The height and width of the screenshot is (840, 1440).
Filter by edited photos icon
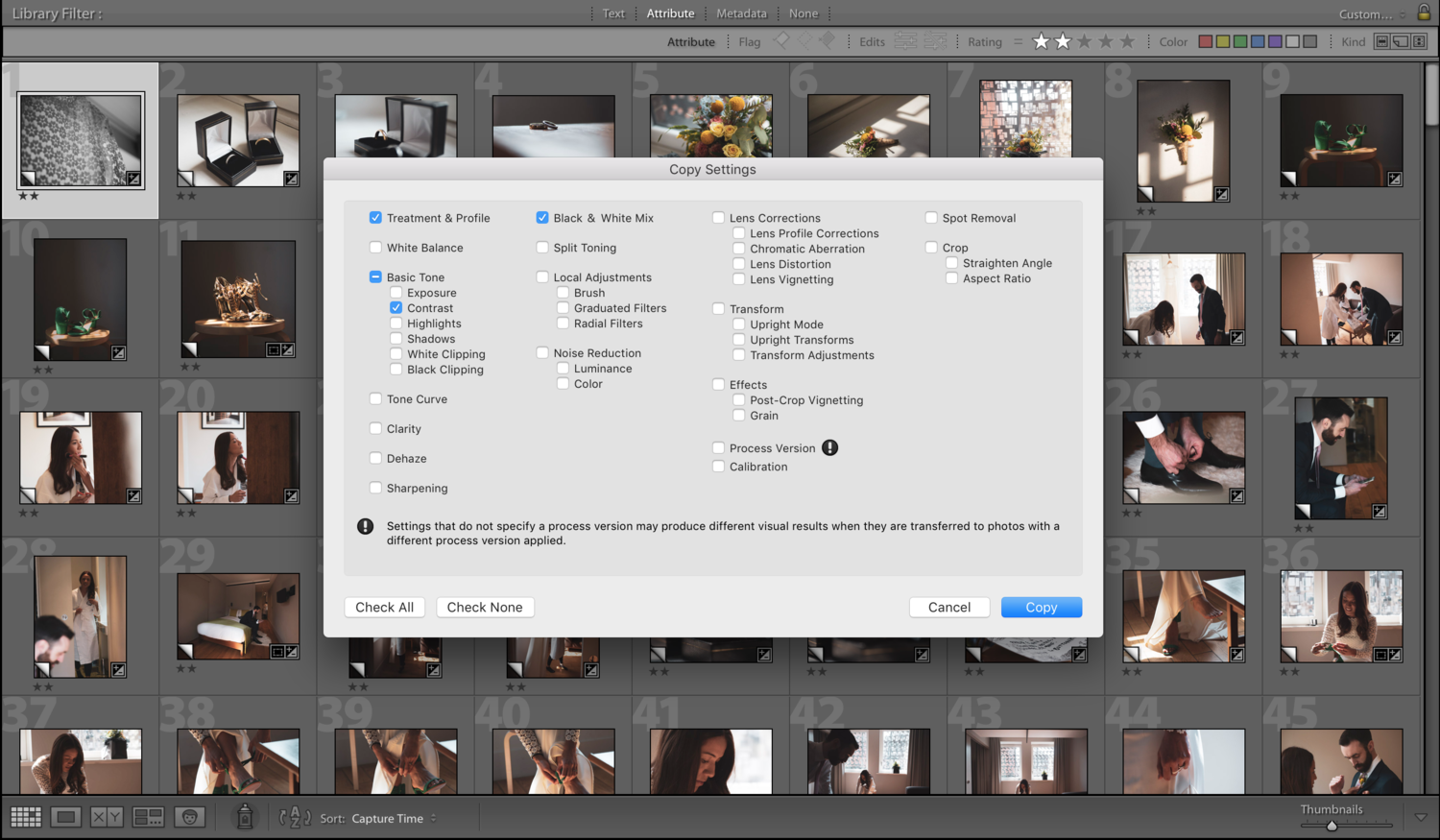pos(905,40)
